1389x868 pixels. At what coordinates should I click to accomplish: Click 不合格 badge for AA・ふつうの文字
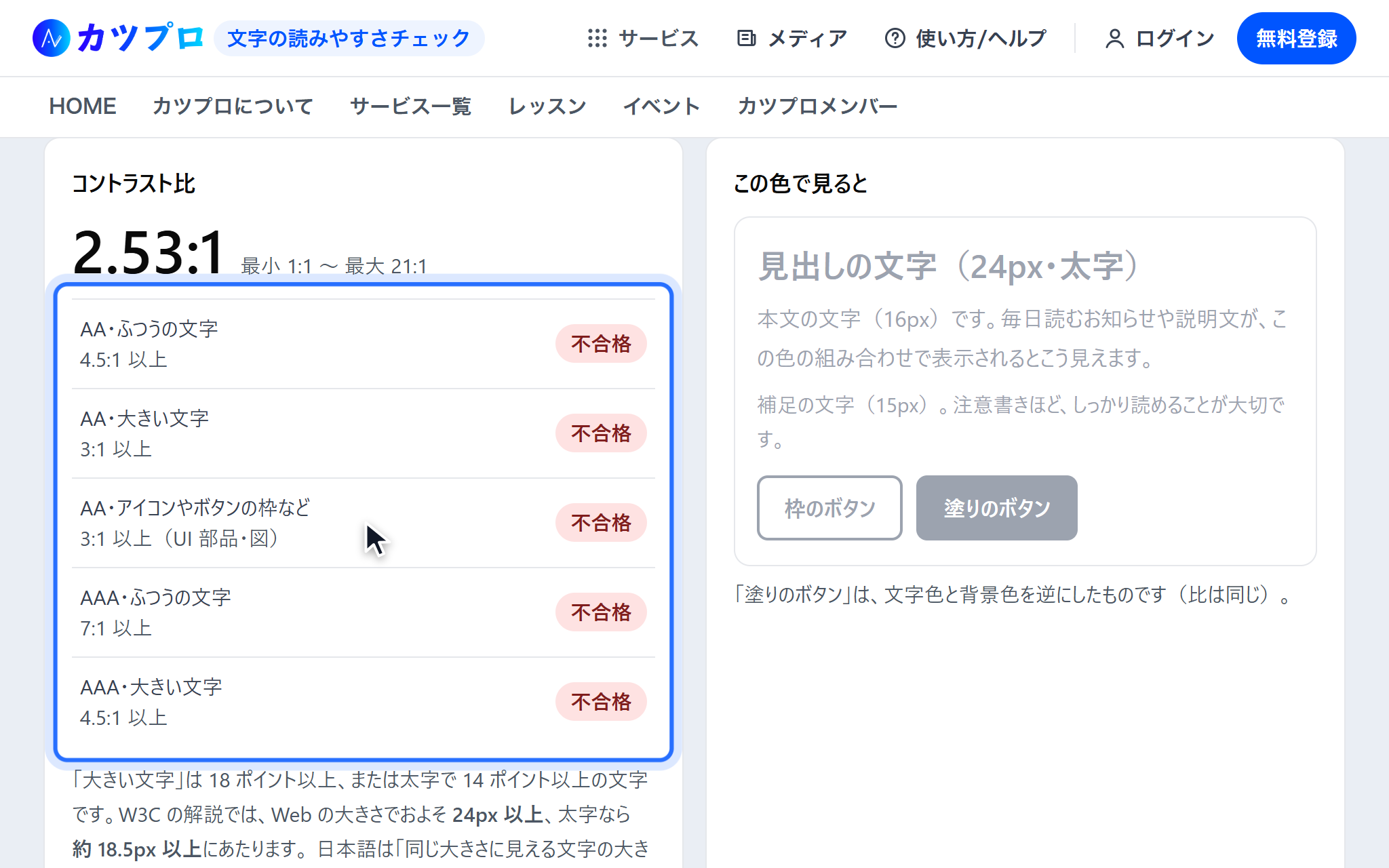click(x=601, y=344)
